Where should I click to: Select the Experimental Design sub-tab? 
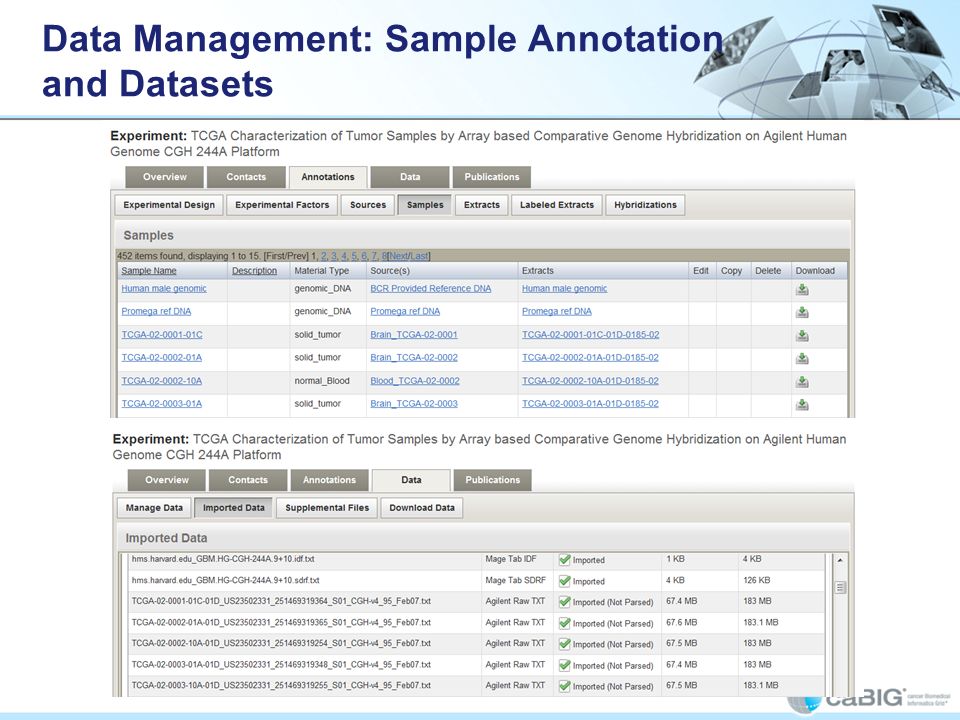[x=169, y=205]
